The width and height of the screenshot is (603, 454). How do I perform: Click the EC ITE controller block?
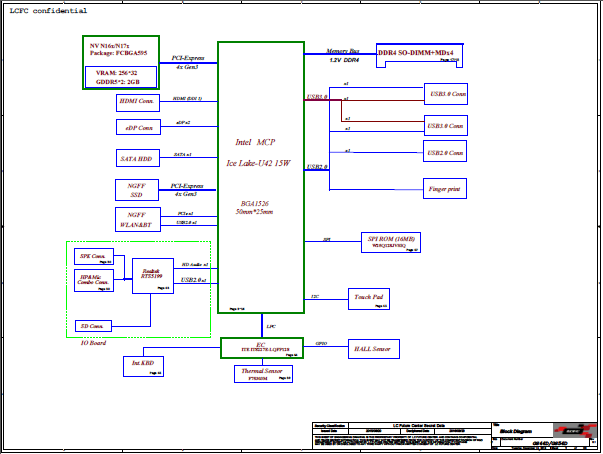tap(261, 347)
